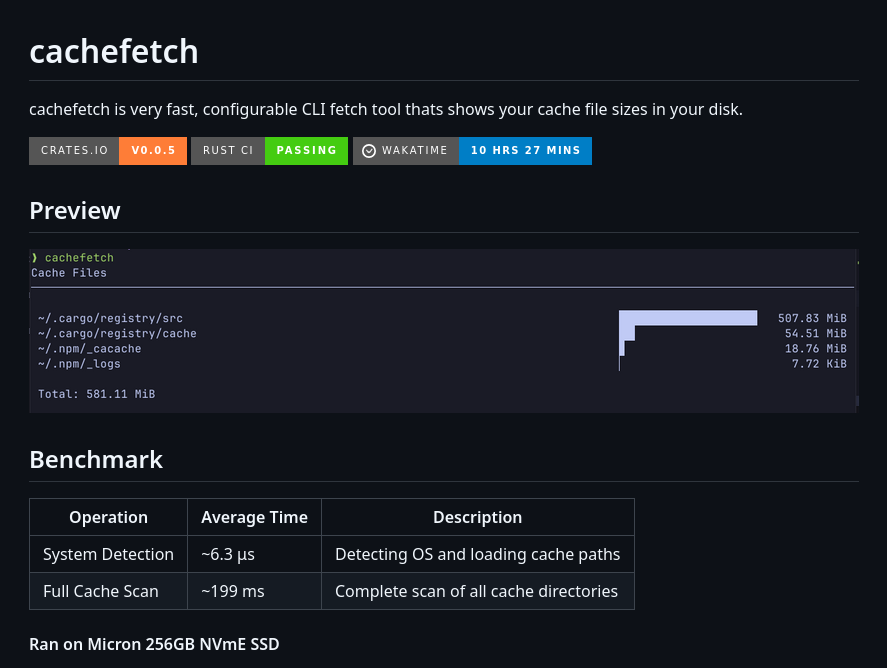The width and height of the screenshot is (887, 668).
Task: Select the Operation column header
Action: [x=108, y=517]
